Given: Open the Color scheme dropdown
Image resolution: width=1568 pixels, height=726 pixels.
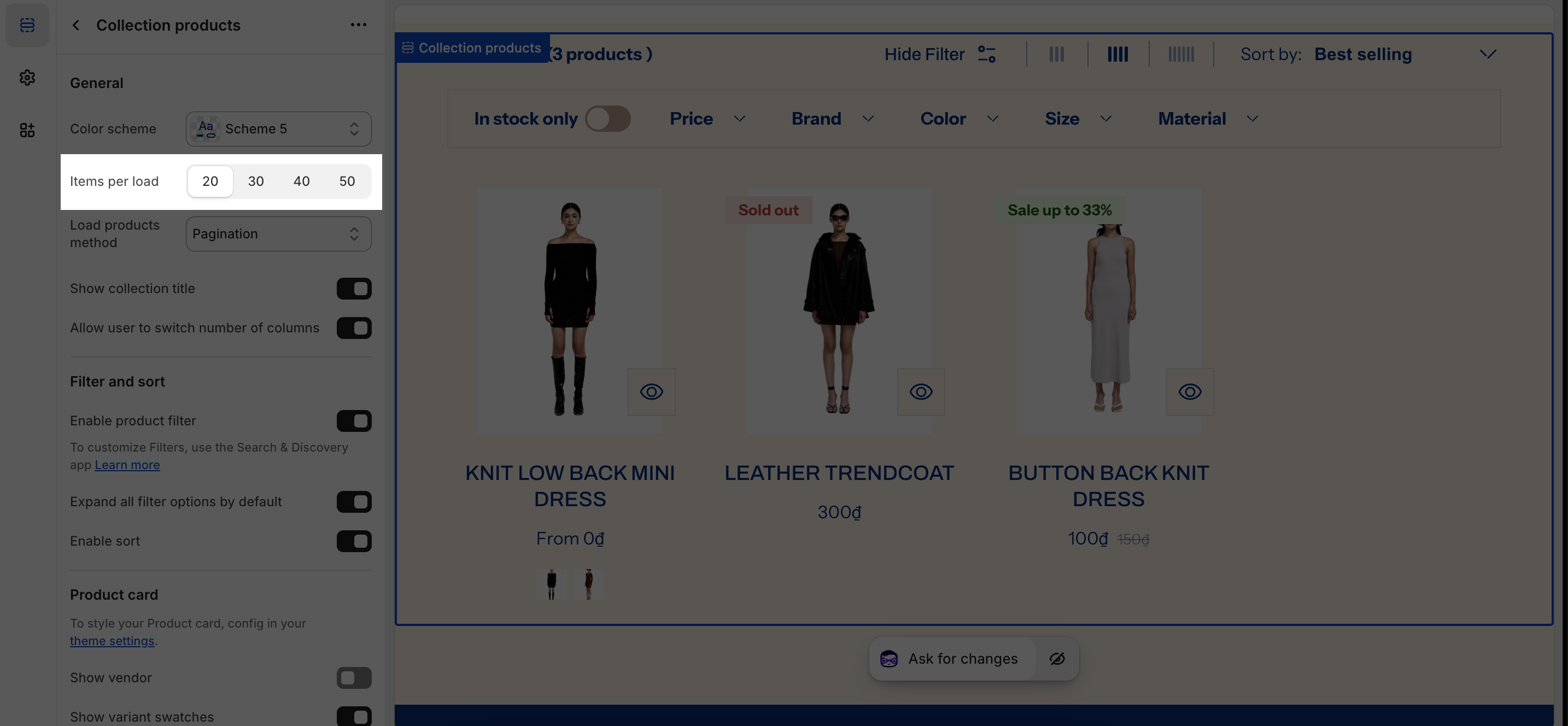Looking at the screenshot, I should 278,129.
